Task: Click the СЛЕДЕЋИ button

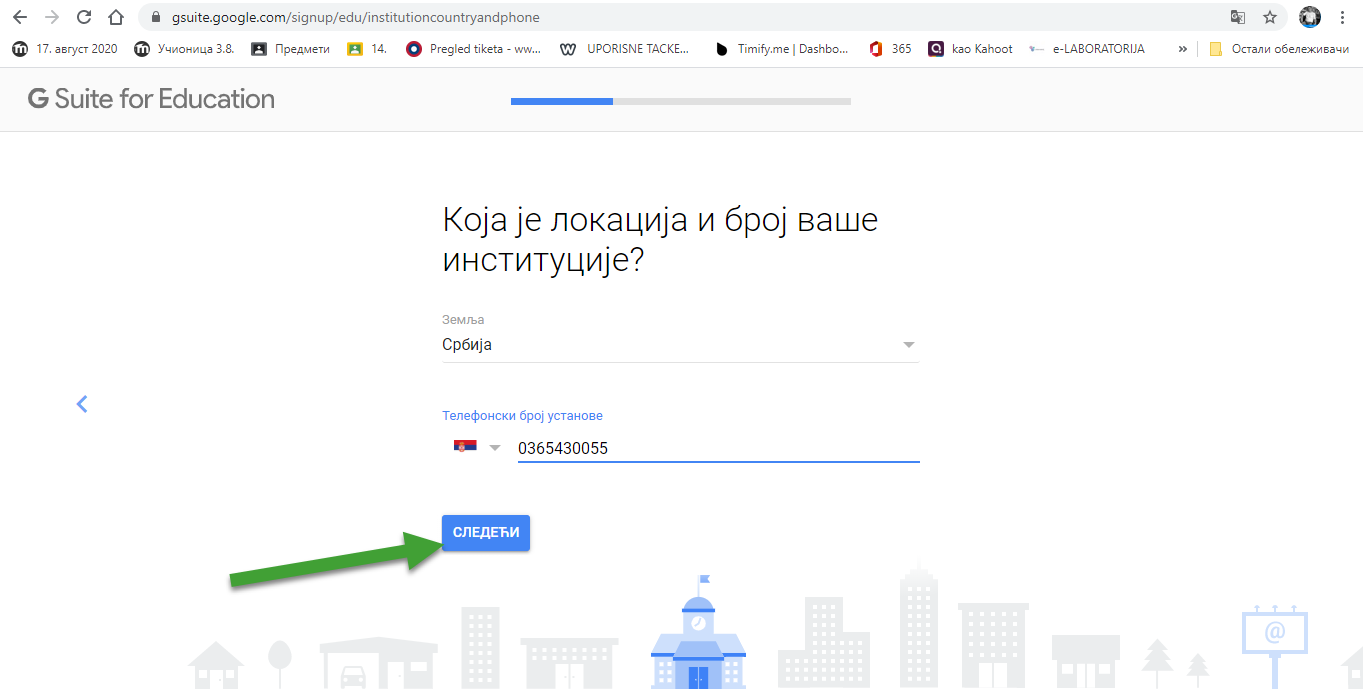Action: coord(486,533)
